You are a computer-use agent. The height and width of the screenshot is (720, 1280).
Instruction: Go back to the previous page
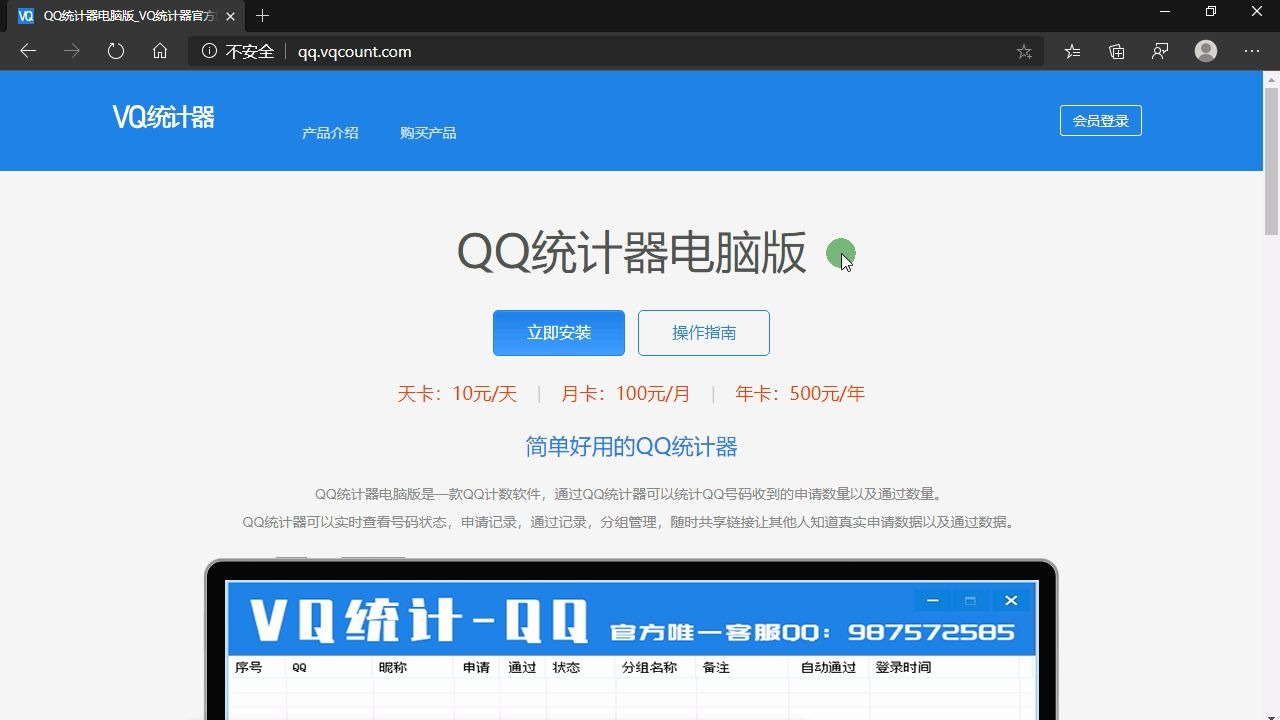(x=28, y=51)
